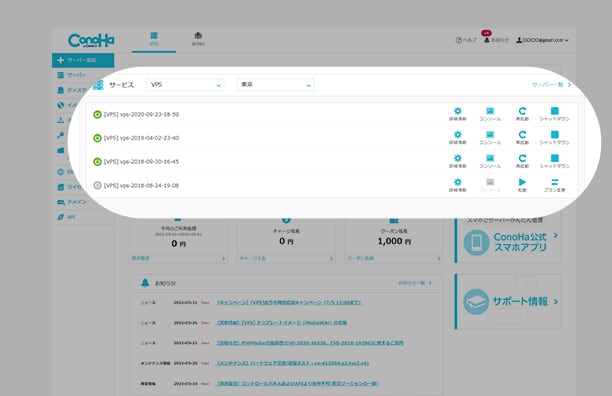Open the VPS service dropdown
The width and height of the screenshot is (612, 396).
coord(185,85)
